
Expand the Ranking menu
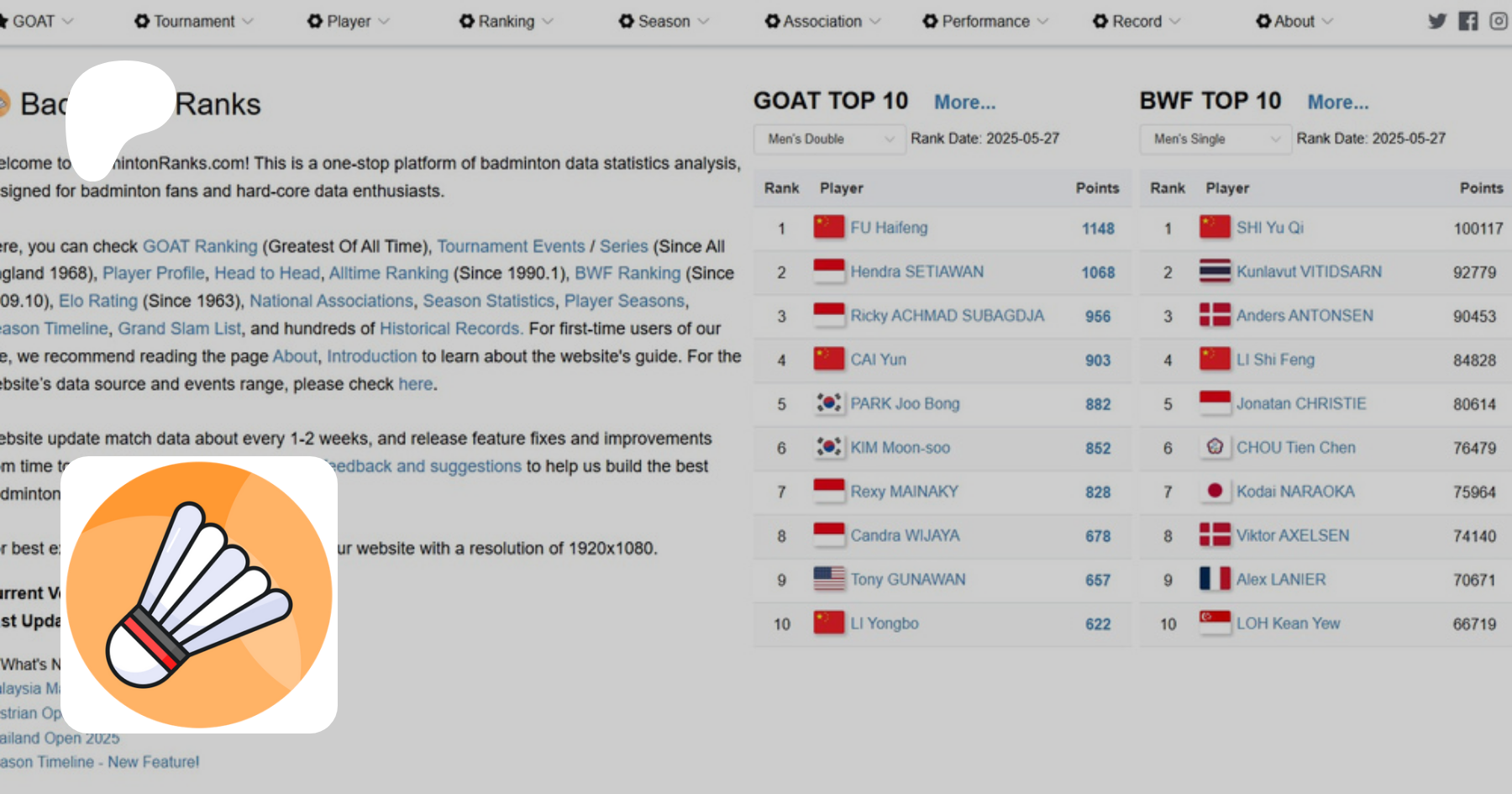point(506,21)
